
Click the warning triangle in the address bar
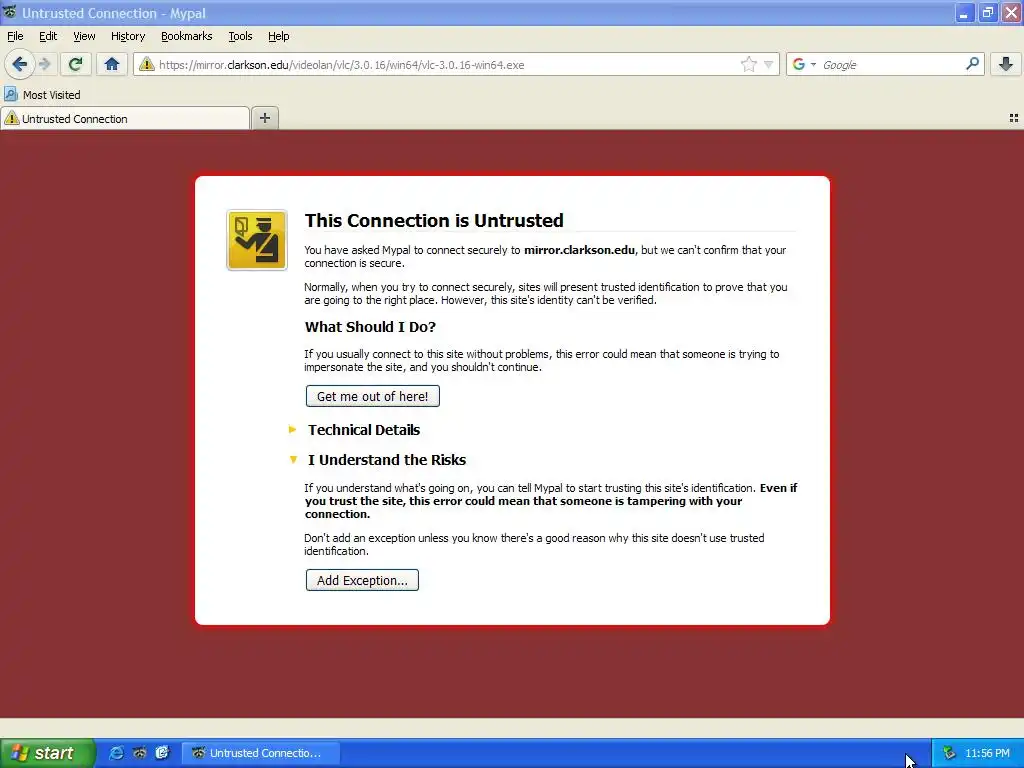point(147,64)
